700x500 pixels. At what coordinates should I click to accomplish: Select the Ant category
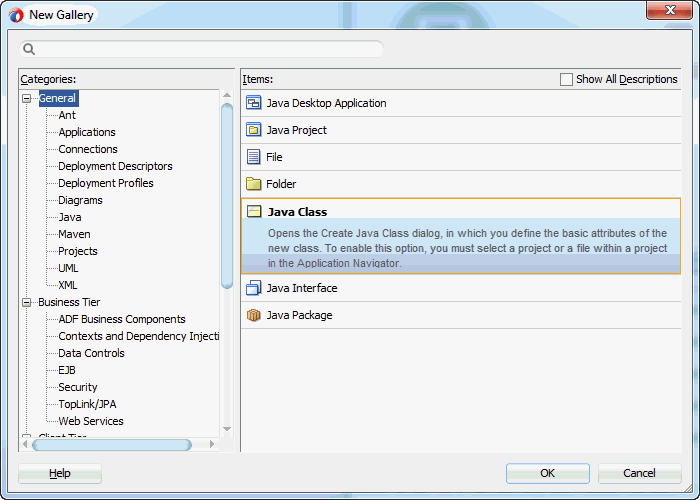[67, 115]
